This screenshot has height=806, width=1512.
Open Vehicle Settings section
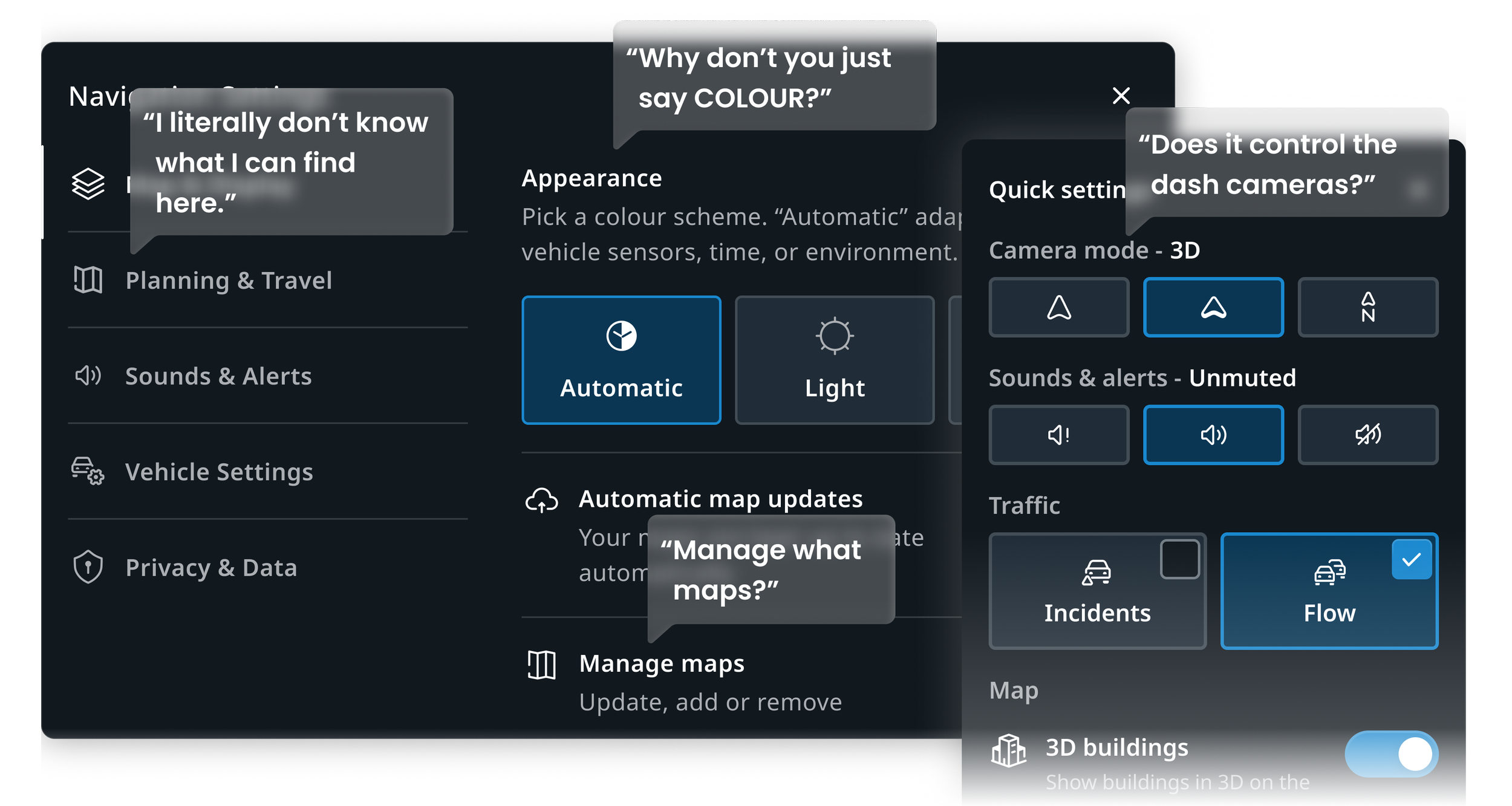219,472
